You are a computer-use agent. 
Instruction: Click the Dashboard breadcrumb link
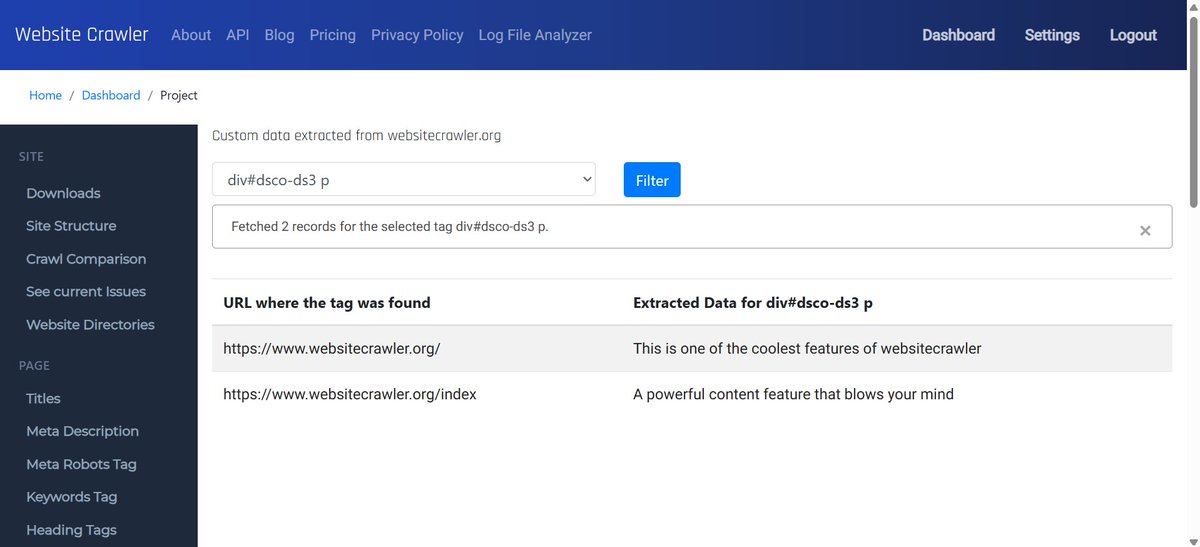pyautogui.click(x=111, y=95)
